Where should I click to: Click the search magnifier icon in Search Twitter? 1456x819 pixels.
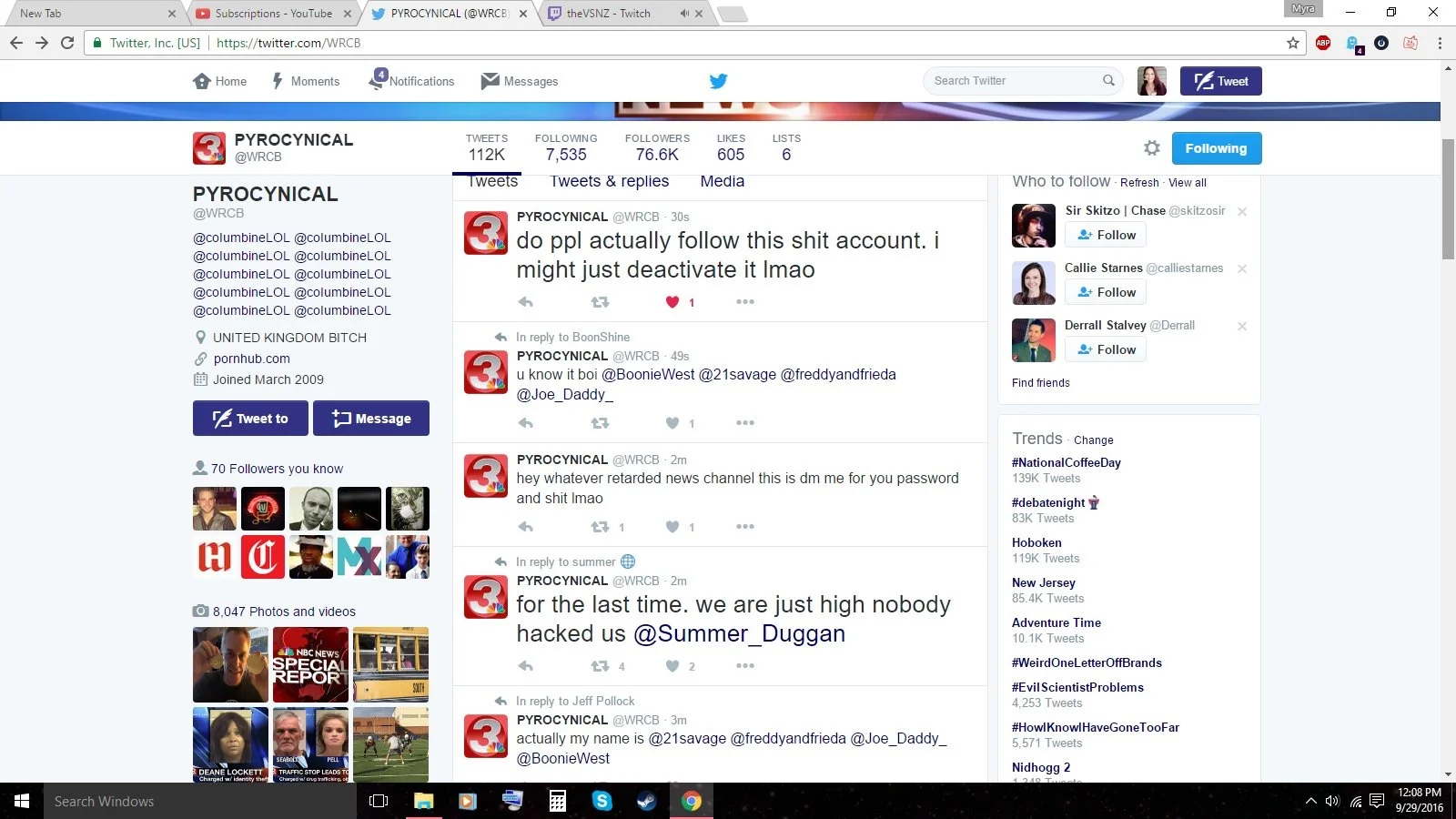coord(1108,80)
